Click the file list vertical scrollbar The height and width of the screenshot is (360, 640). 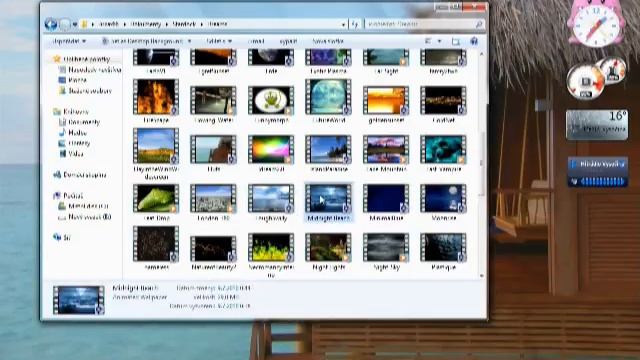[x=482, y=163]
